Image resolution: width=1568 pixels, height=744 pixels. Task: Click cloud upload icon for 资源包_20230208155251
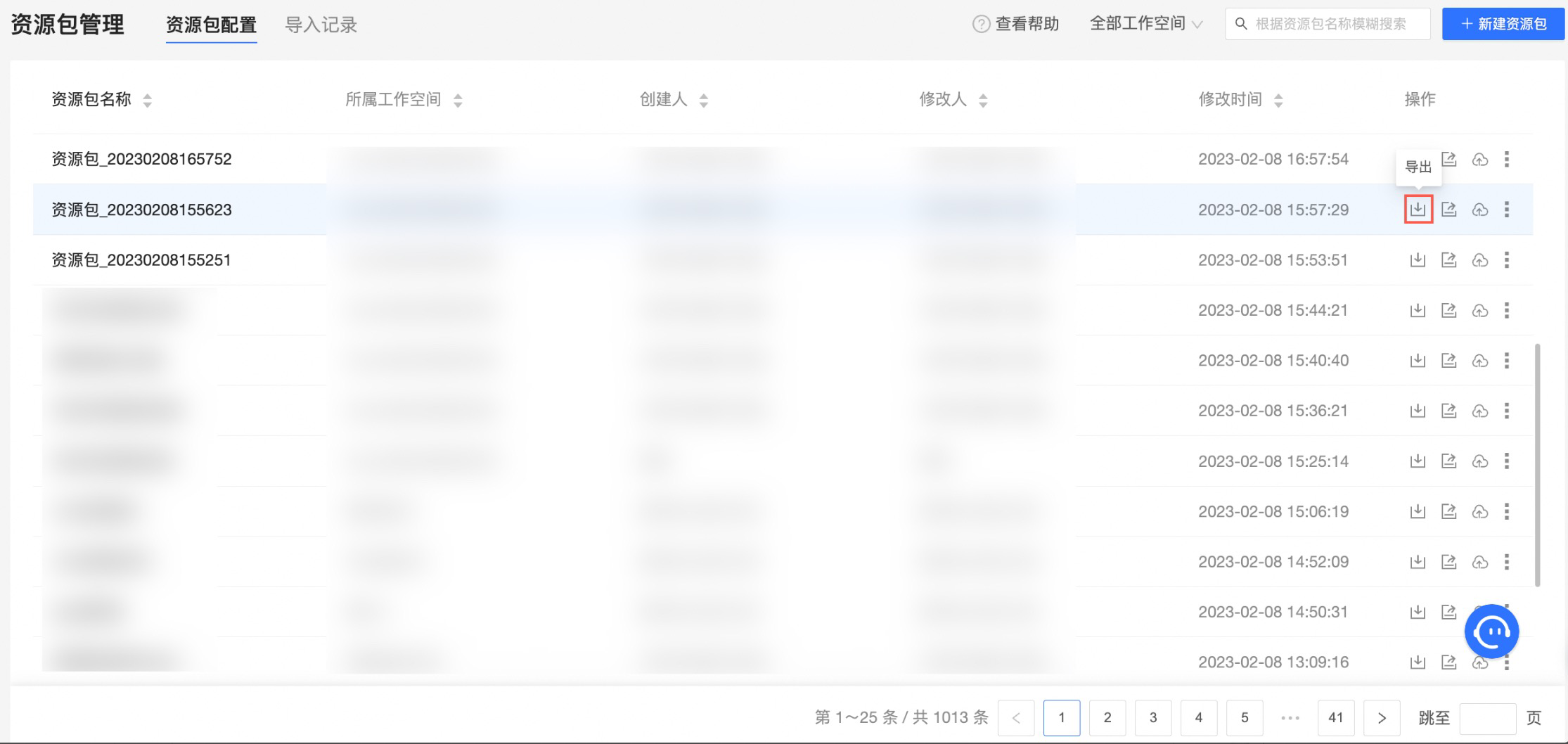click(x=1480, y=260)
